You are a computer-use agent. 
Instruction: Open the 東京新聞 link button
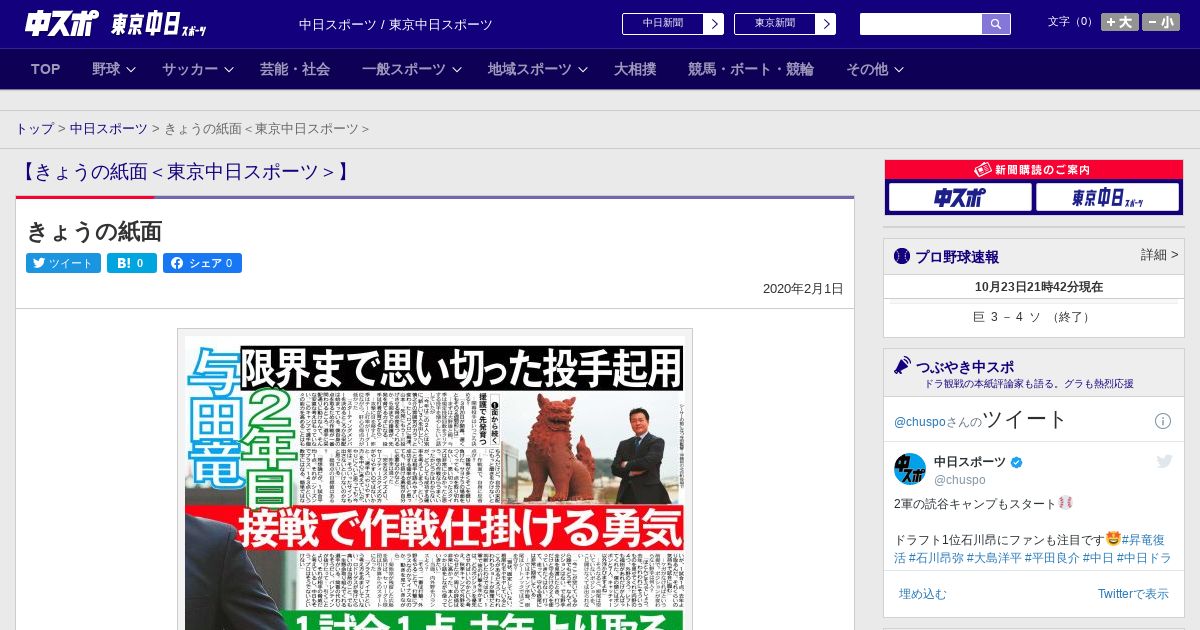(775, 23)
